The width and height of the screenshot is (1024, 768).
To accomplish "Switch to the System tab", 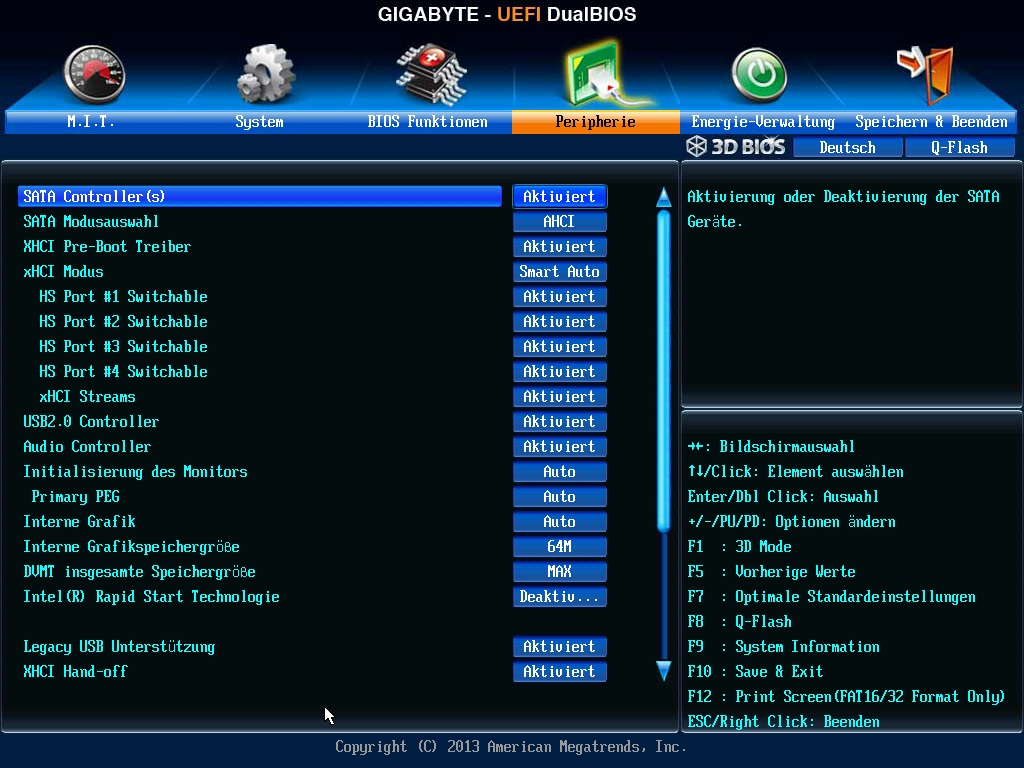I will [x=259, y=121].
